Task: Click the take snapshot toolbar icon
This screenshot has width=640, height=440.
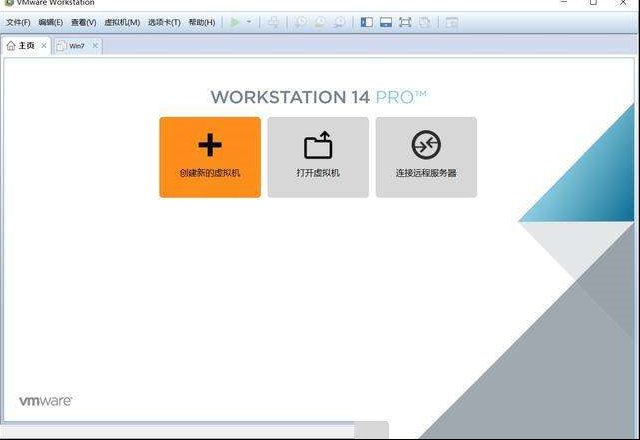Action: (301, 22)
